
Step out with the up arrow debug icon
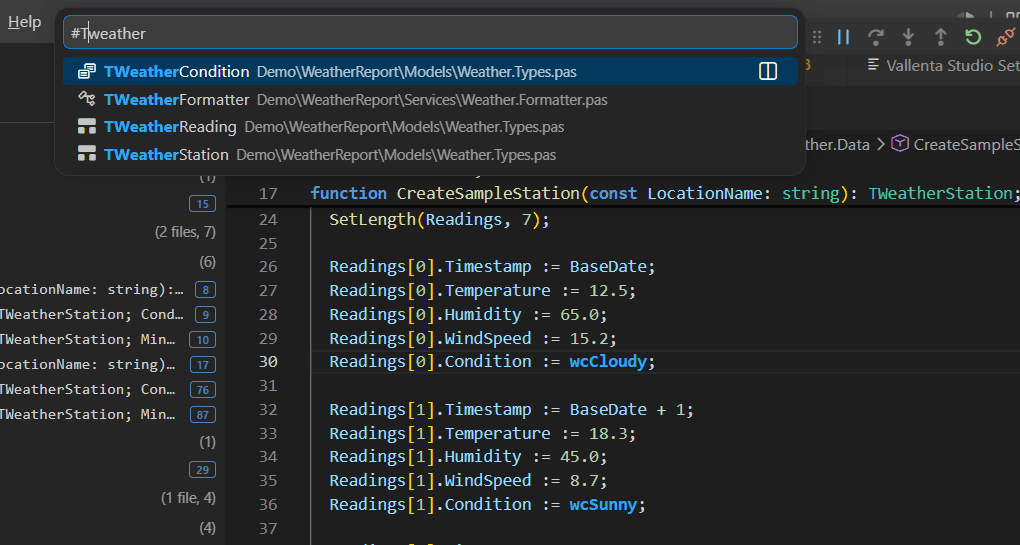pyautogui.click(x=941, y=37)
